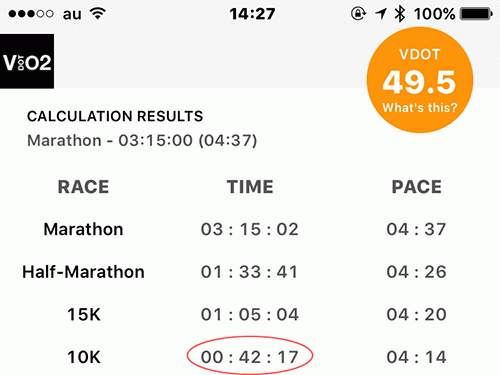Select the PACE column header
The width and height of the screenshot is (500, 375).
(417, 187)
